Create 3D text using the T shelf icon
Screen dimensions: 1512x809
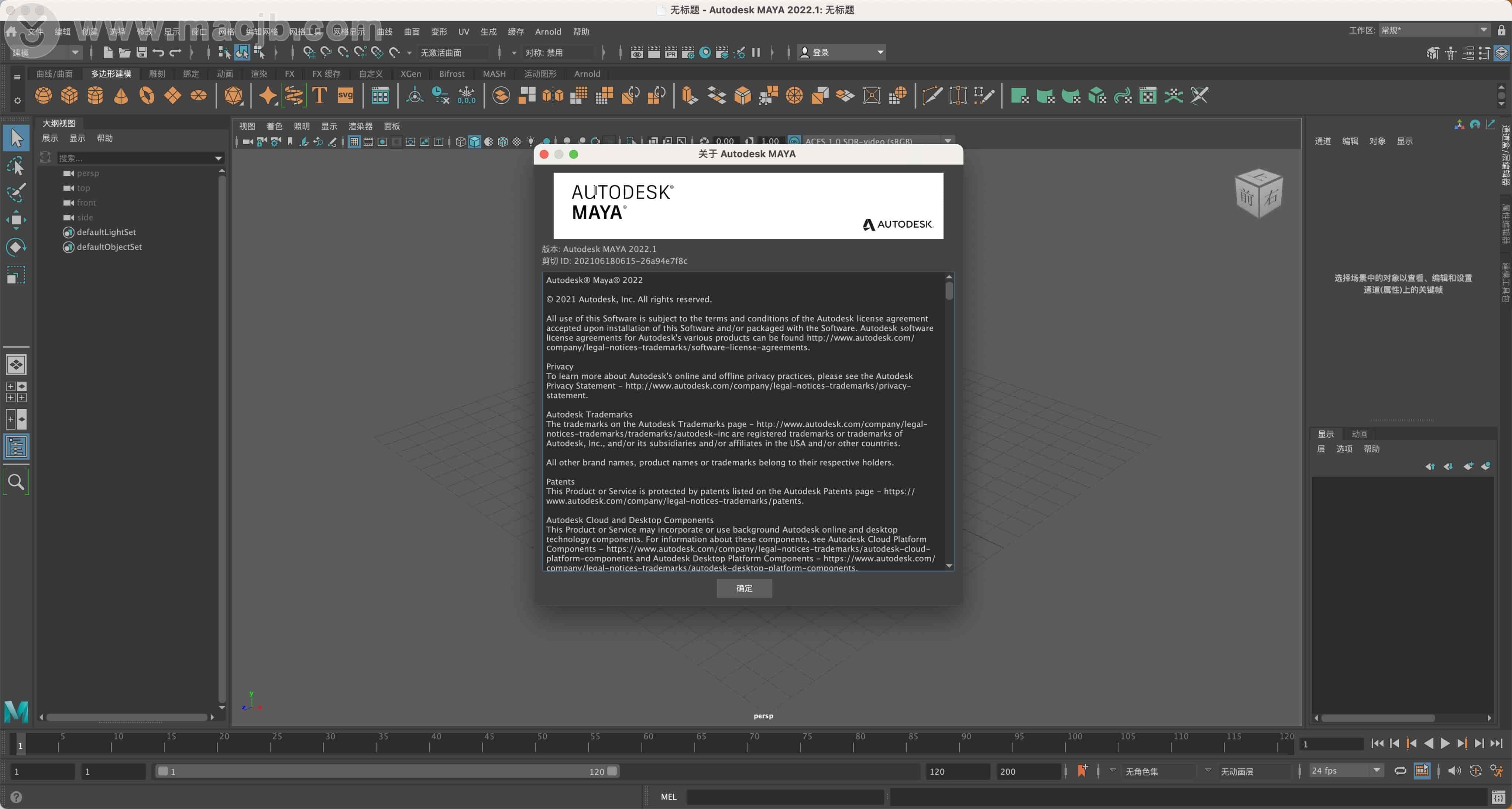click(319, 96)
